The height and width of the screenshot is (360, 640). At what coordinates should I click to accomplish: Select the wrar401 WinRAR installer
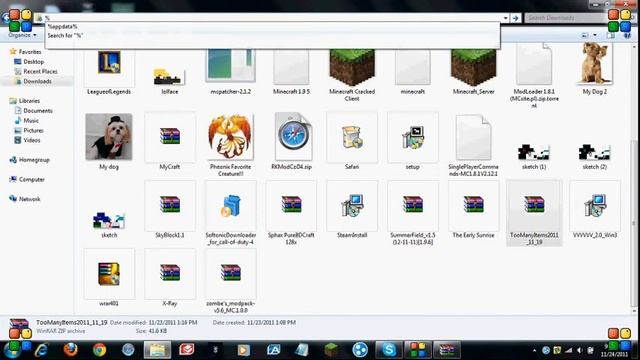[x=109, y=274]
